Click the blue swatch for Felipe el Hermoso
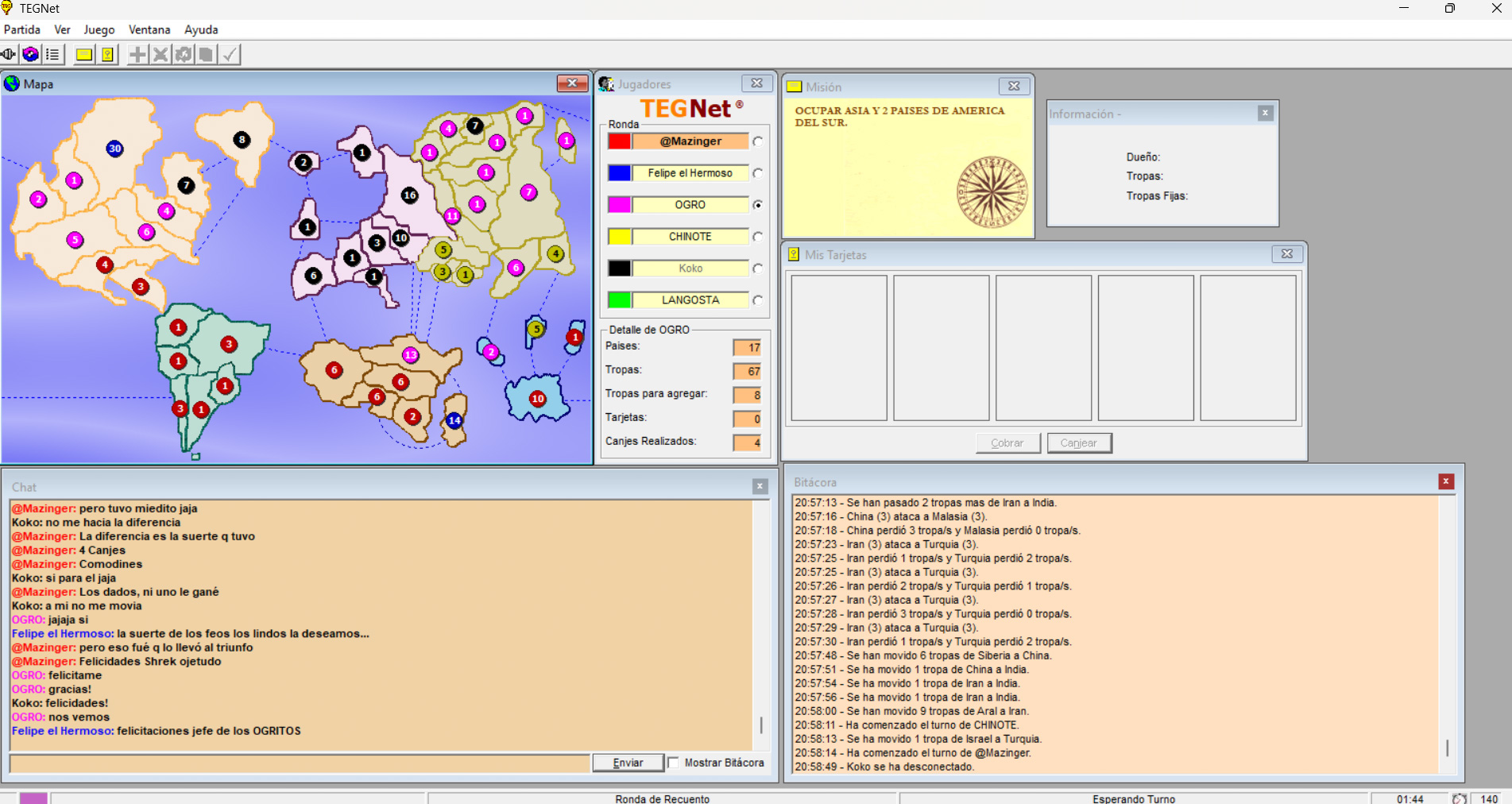Screen dimensions: 1512x804 [620, 173]
